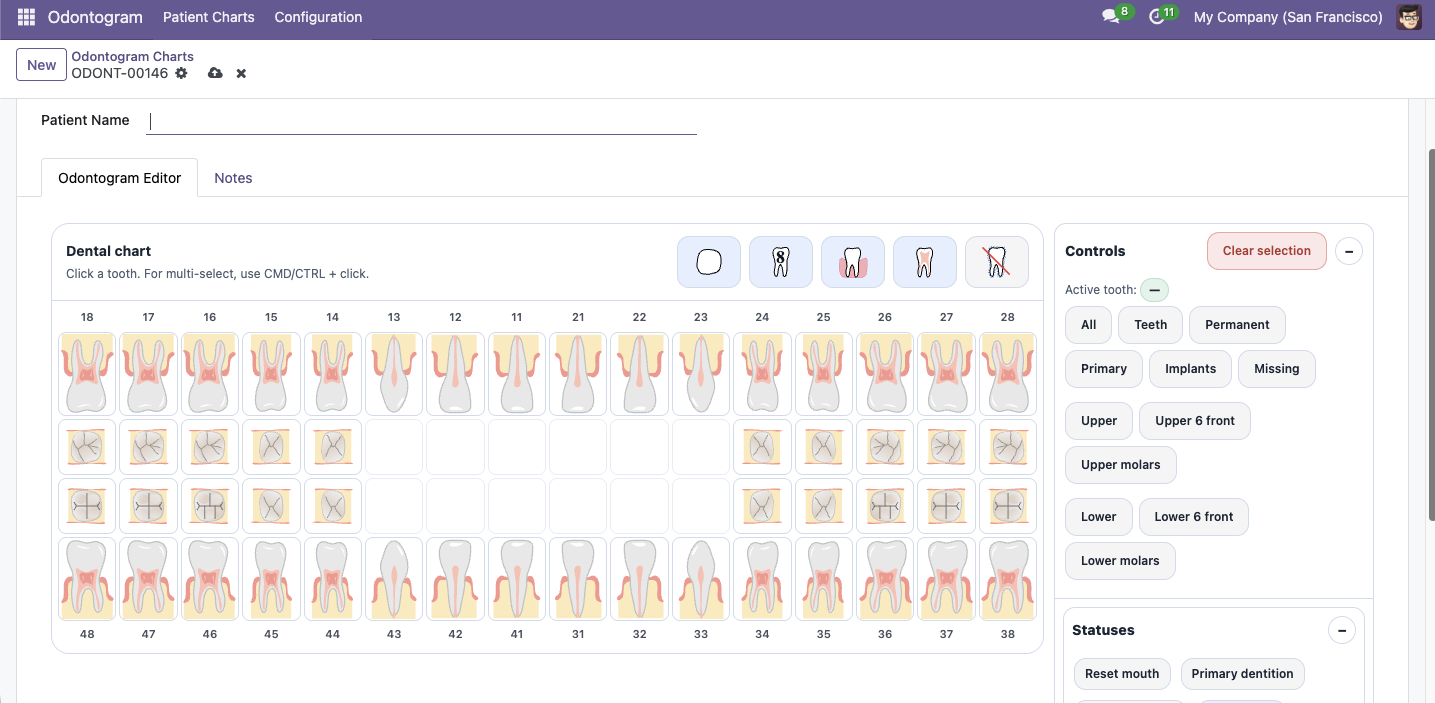
Task: Select the crossed-out missing tooth icon
Action: (x=997, y=262)
